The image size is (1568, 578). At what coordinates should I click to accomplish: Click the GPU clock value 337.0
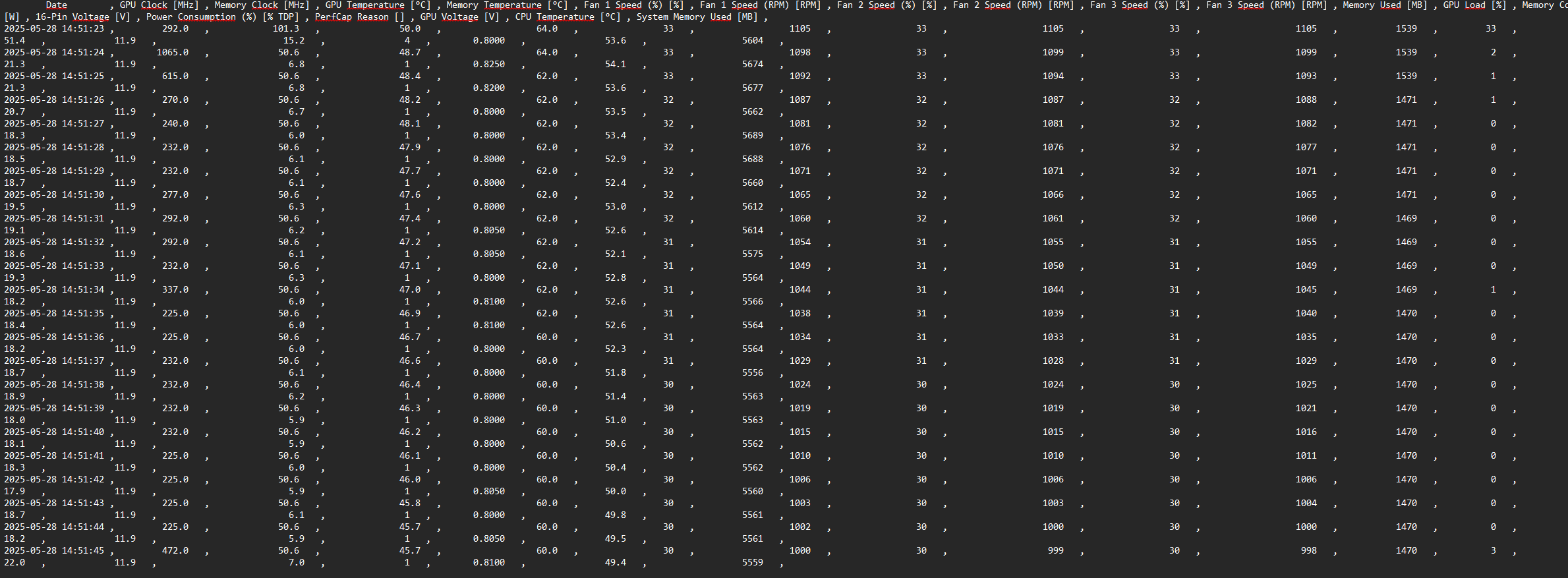[175, 290]
